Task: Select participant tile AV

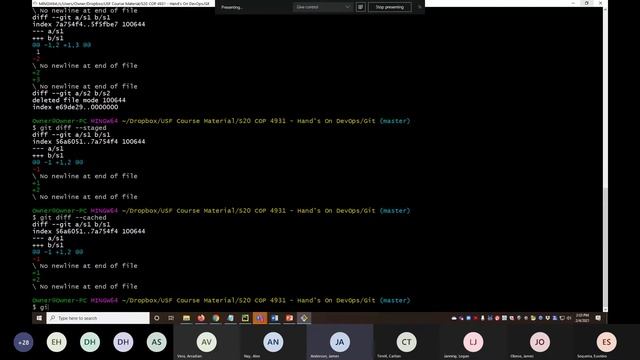Action: 207,342
